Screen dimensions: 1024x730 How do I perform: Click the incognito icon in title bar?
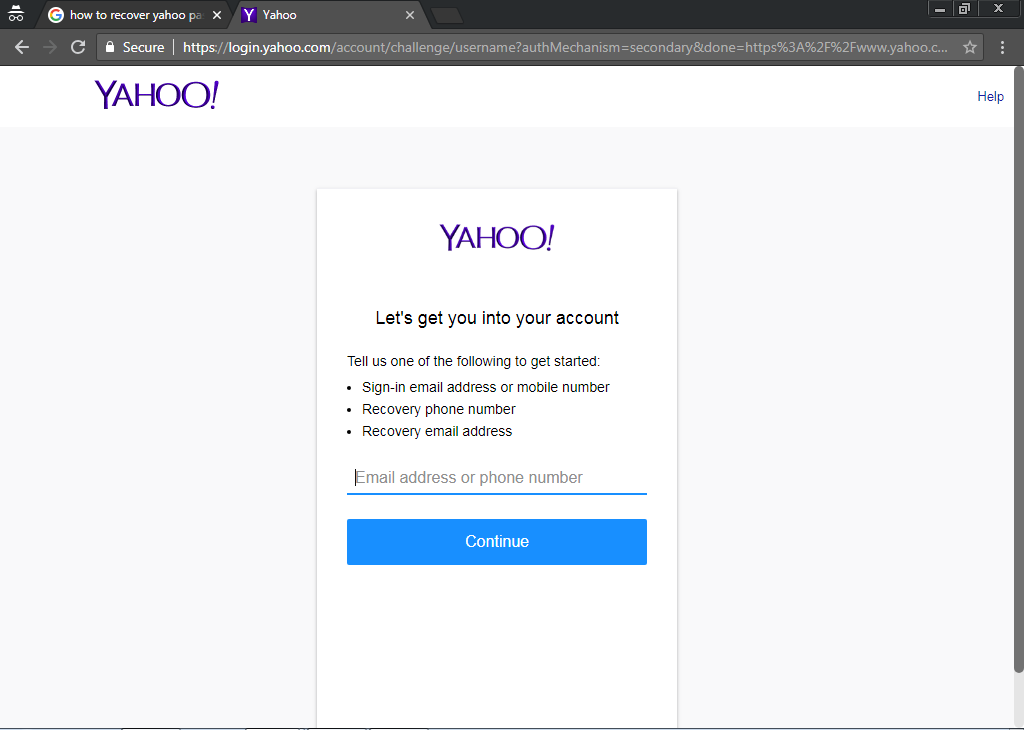(x=16, y=15)
